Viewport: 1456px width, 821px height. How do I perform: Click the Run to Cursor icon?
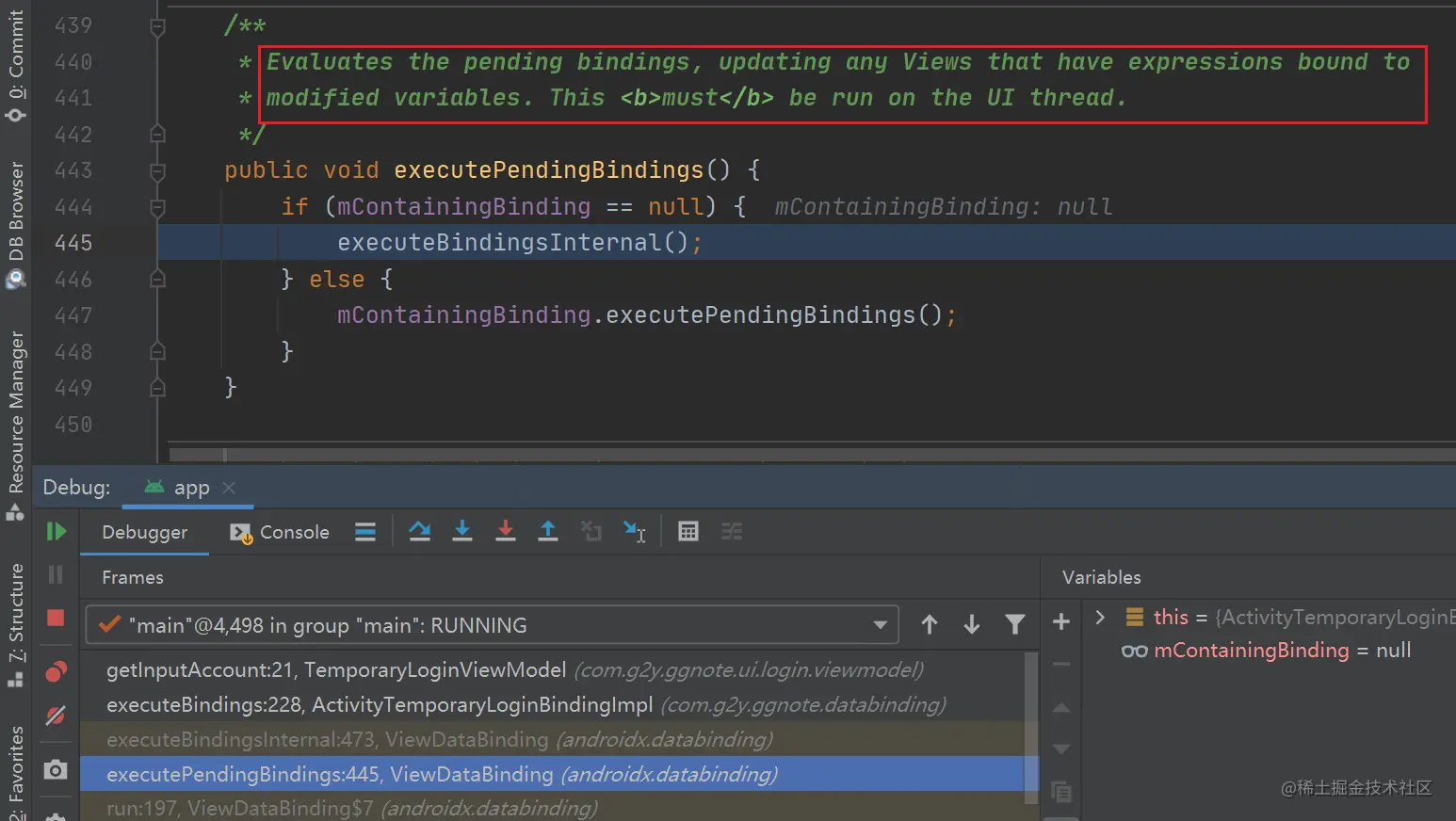click(x=635, y=532)
